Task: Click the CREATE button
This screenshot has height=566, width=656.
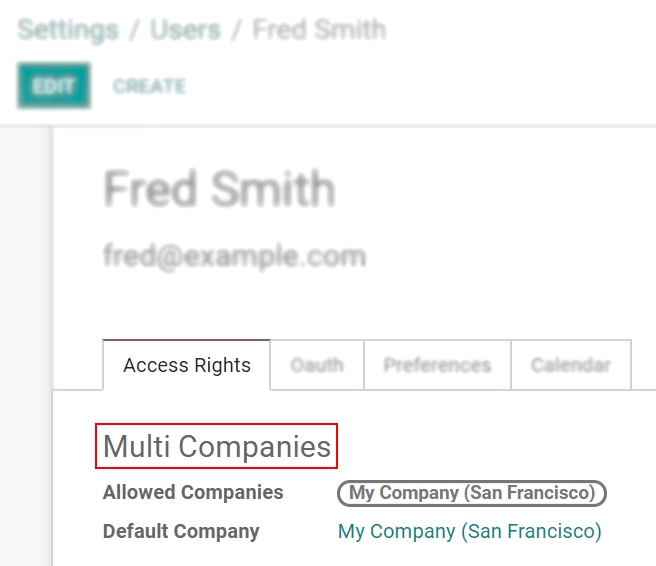Action: point(149,86)
